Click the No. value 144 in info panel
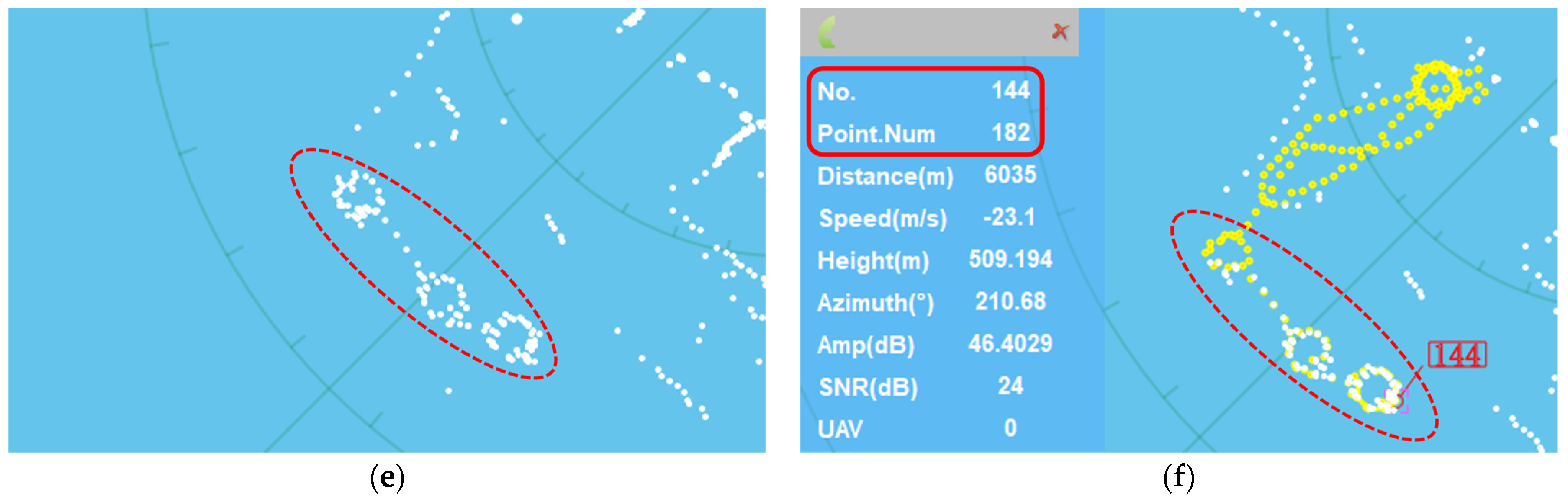Image resolution: width=1568 pixels, height=502 pixels. click(1010, 91)
